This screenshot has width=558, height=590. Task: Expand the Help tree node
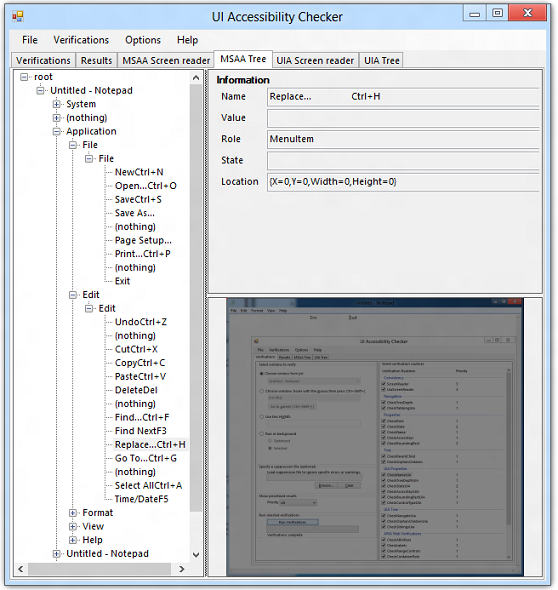(x=73, y=540)
